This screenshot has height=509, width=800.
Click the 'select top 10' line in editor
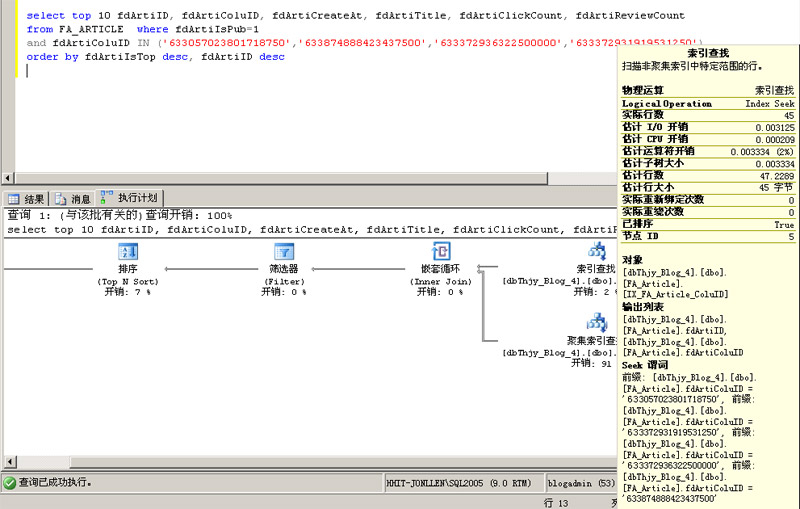point(356,16)
